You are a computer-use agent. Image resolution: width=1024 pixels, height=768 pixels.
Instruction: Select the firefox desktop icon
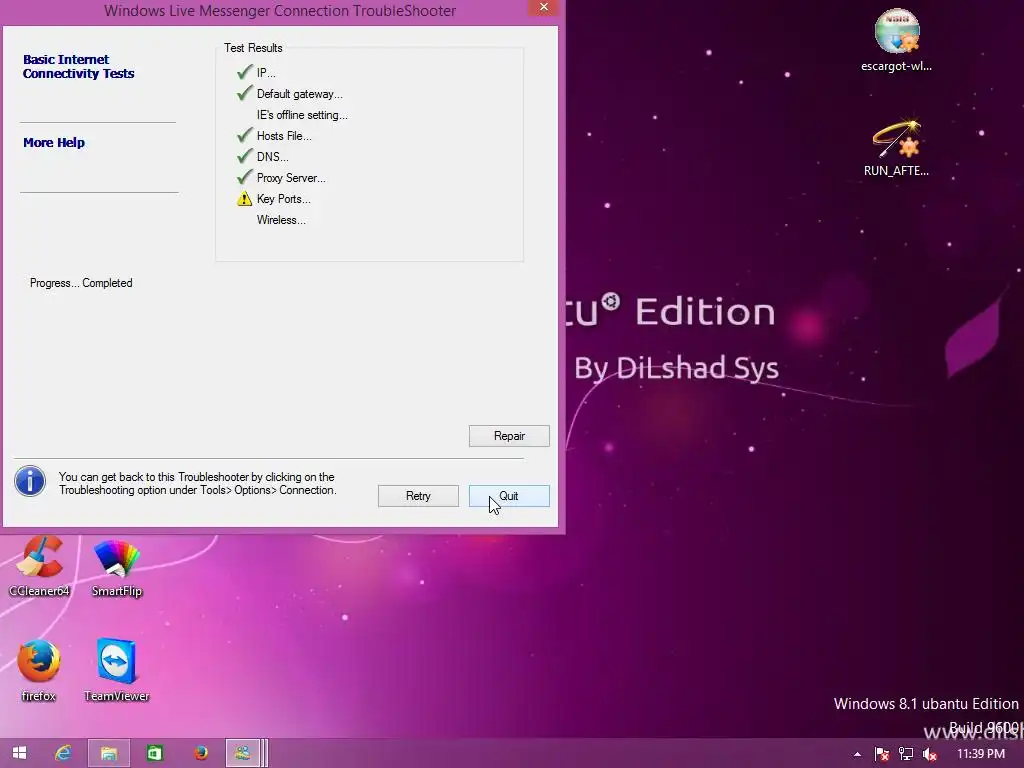pyautogui.click(x=39, y=671)
